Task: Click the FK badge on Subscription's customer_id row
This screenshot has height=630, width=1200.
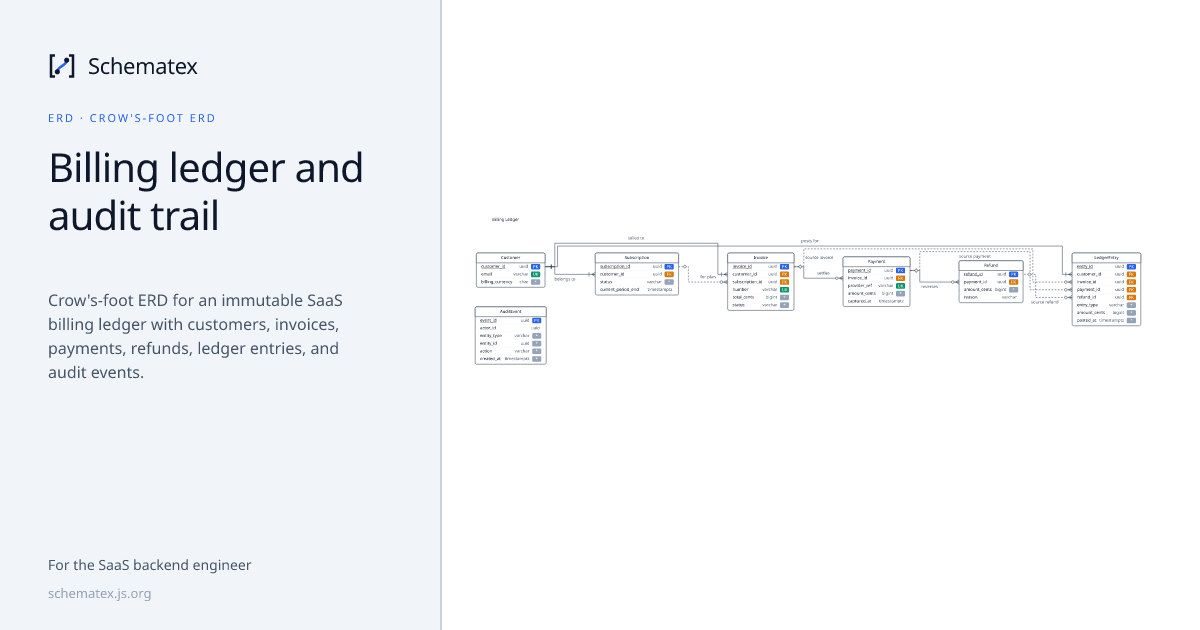Action: (x=669, y=274)
